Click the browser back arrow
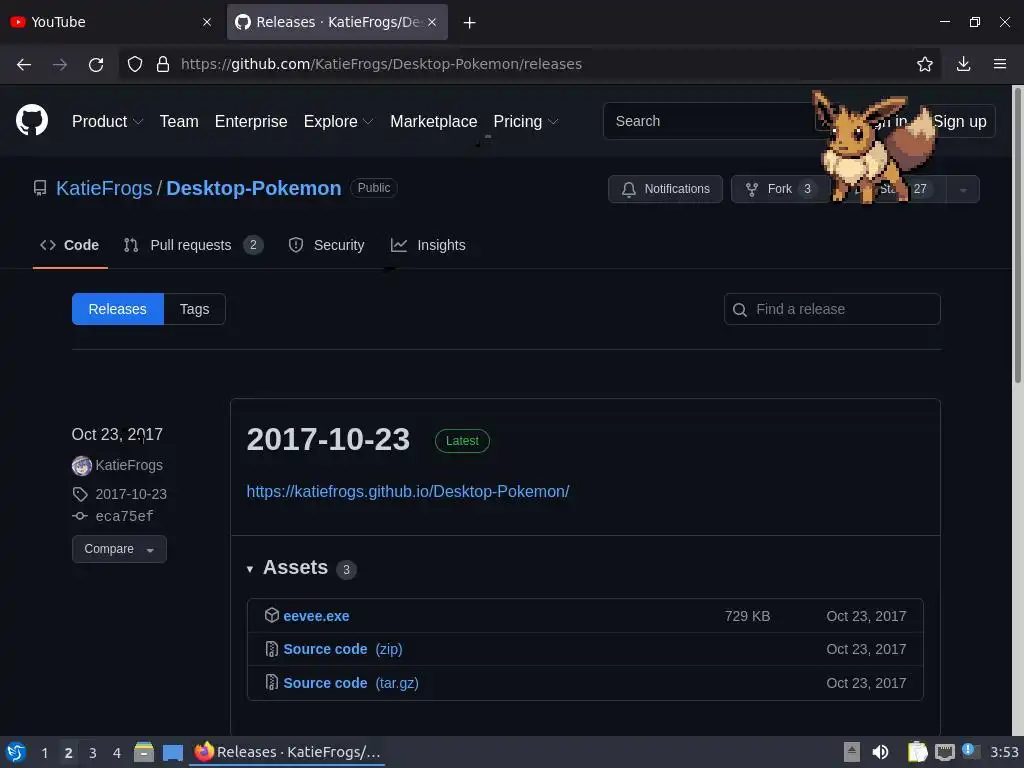Image resolution: width=1024 pixels, height=768 pixels. click(x=24, y=64)
